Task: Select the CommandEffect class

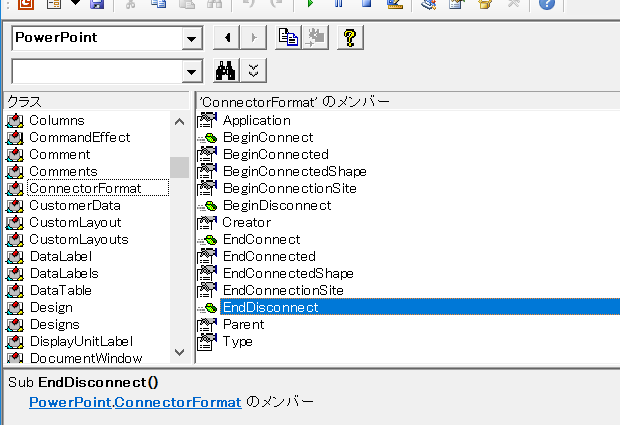Action: (x=79, y=138)
